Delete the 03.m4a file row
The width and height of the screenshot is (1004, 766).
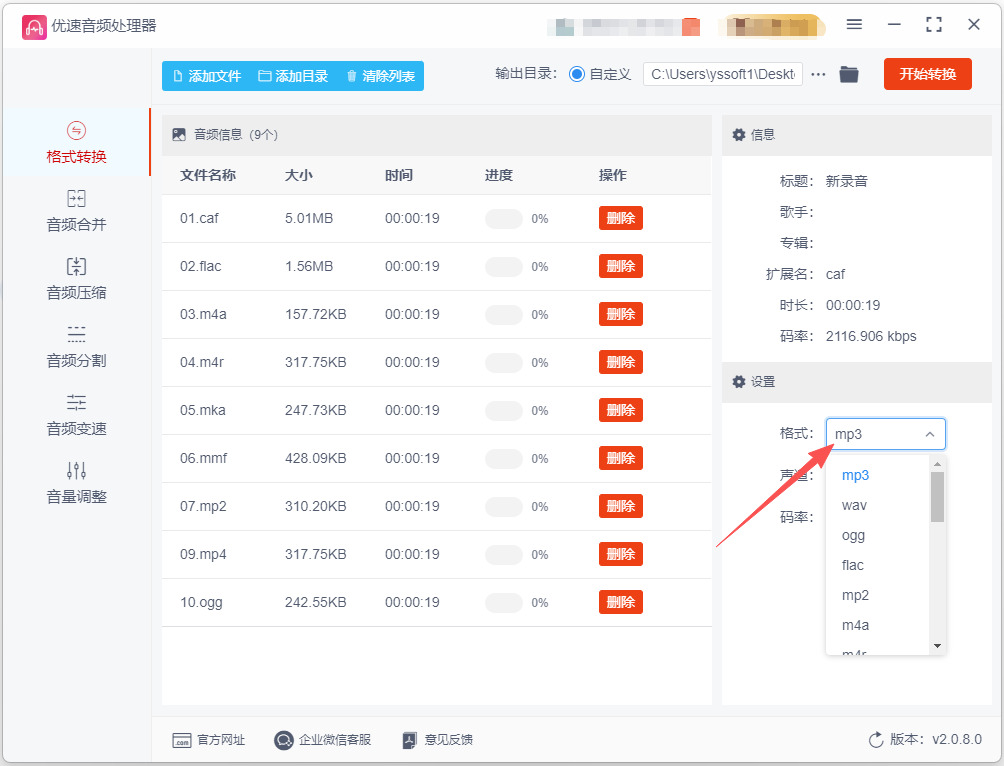[x=620, y=314]
